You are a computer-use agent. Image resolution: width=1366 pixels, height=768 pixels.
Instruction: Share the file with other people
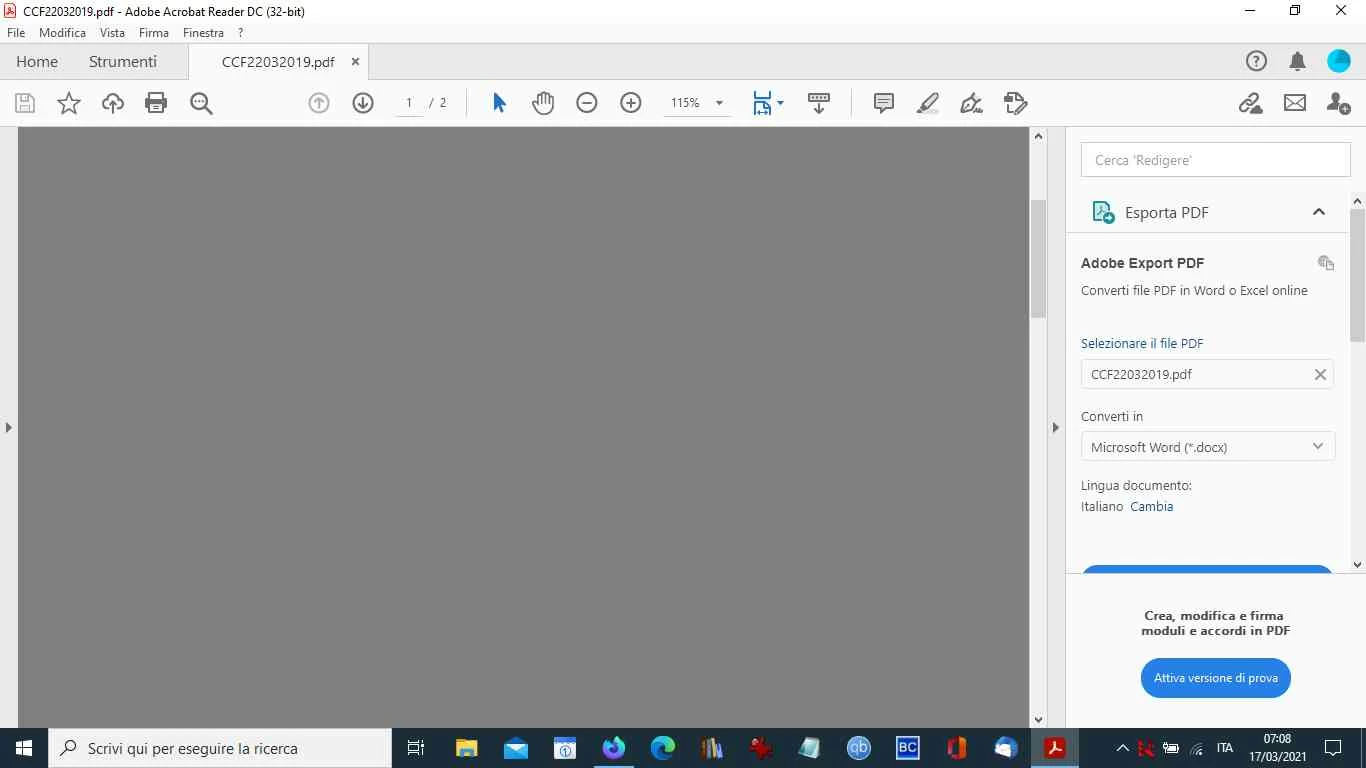pyautogui.click(x=1339, y=103)
